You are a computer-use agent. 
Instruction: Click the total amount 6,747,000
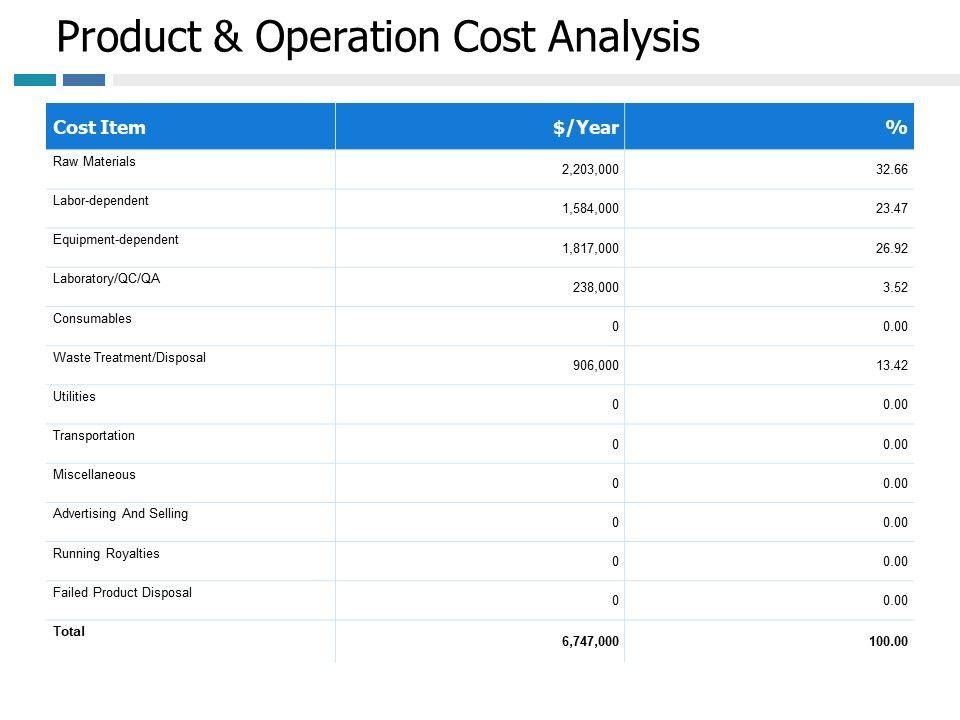click(589, 642)
